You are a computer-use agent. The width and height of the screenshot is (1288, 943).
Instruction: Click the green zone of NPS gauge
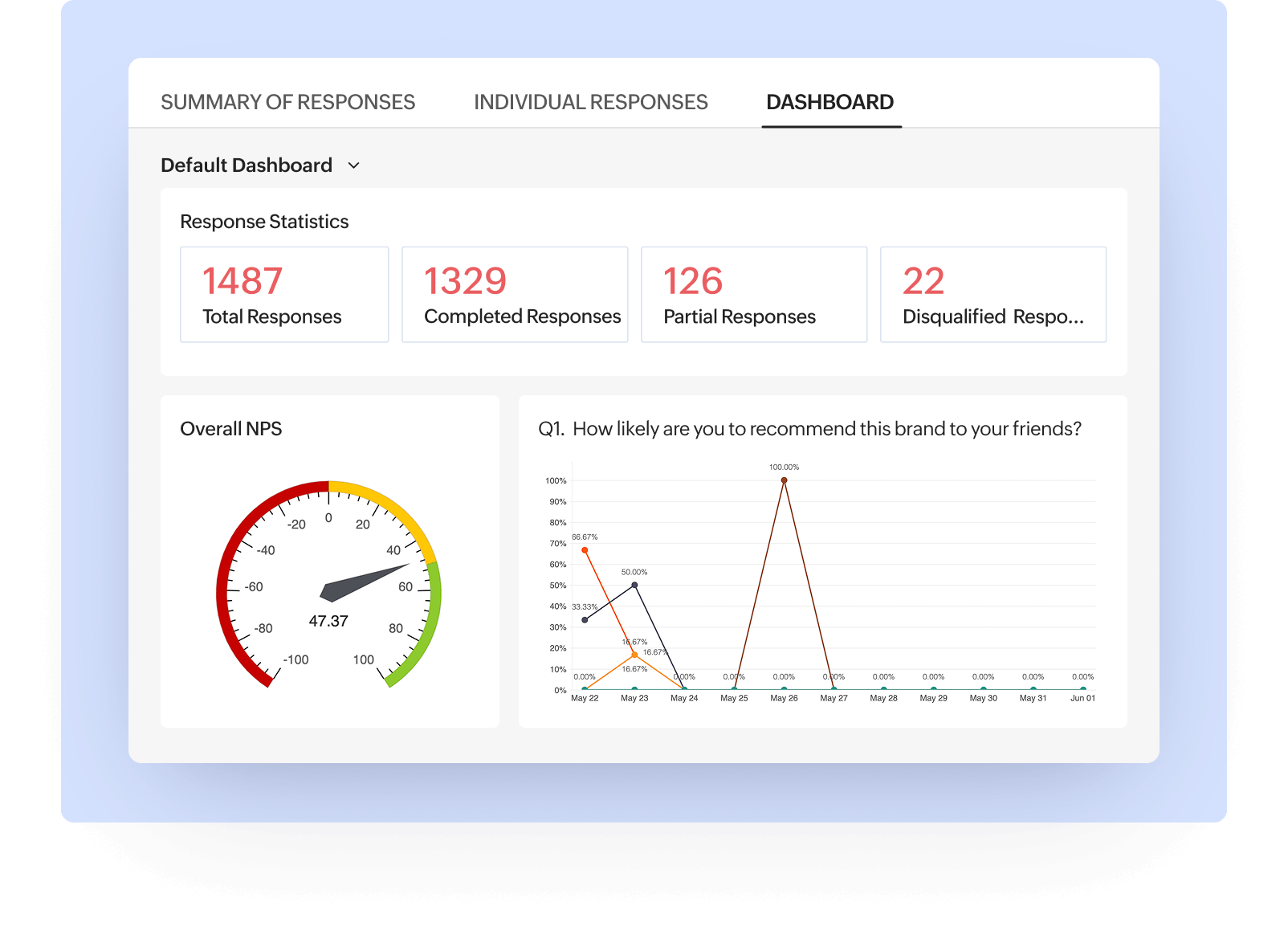431,618
